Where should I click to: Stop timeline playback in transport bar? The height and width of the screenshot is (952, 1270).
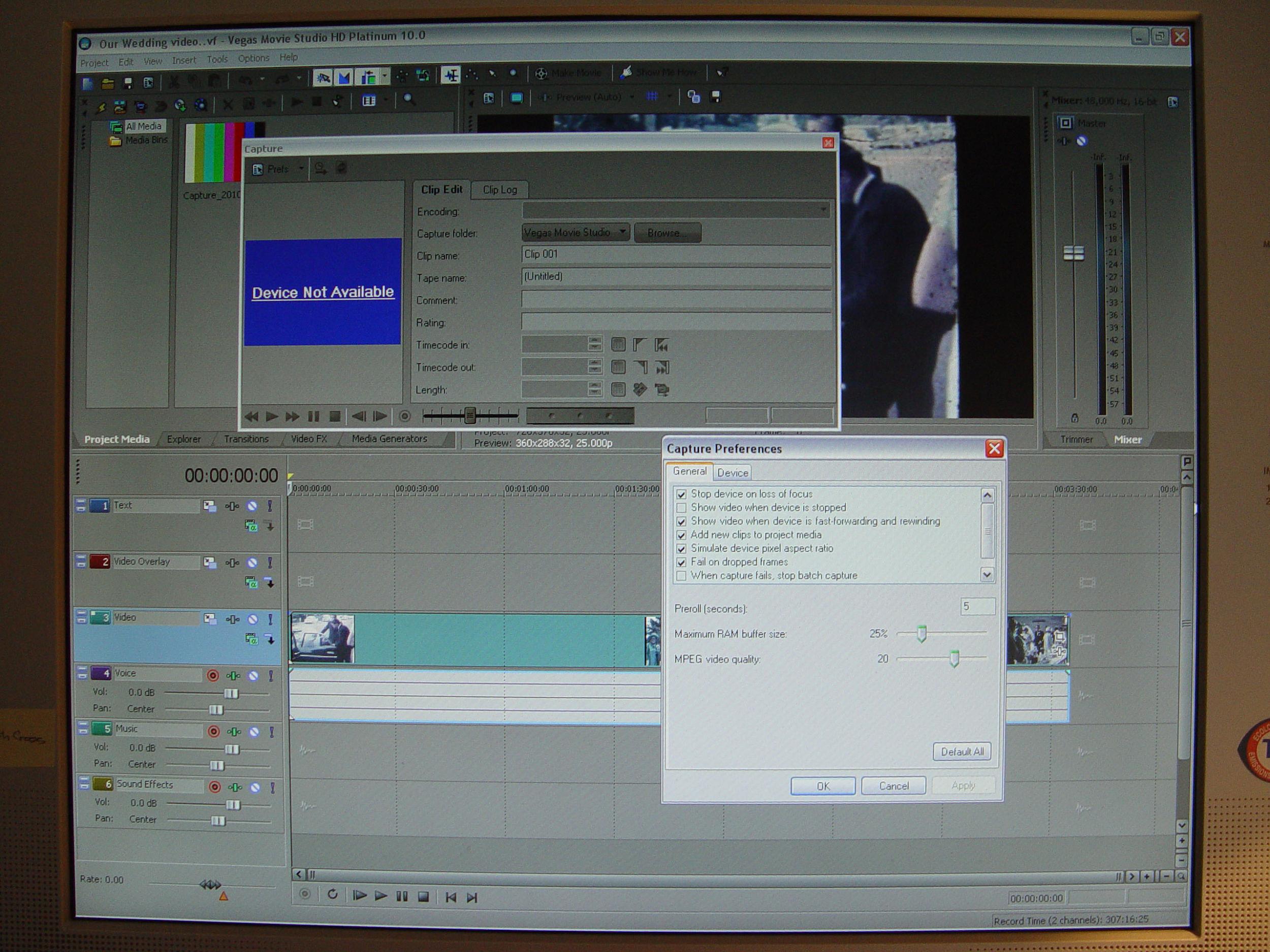(423, 896)
